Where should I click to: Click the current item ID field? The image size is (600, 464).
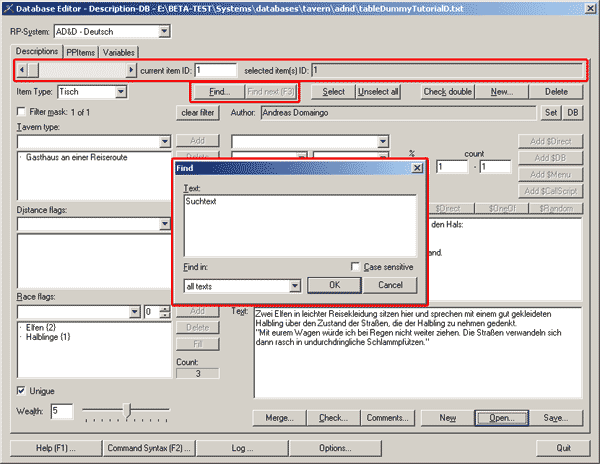coord(216,71)
